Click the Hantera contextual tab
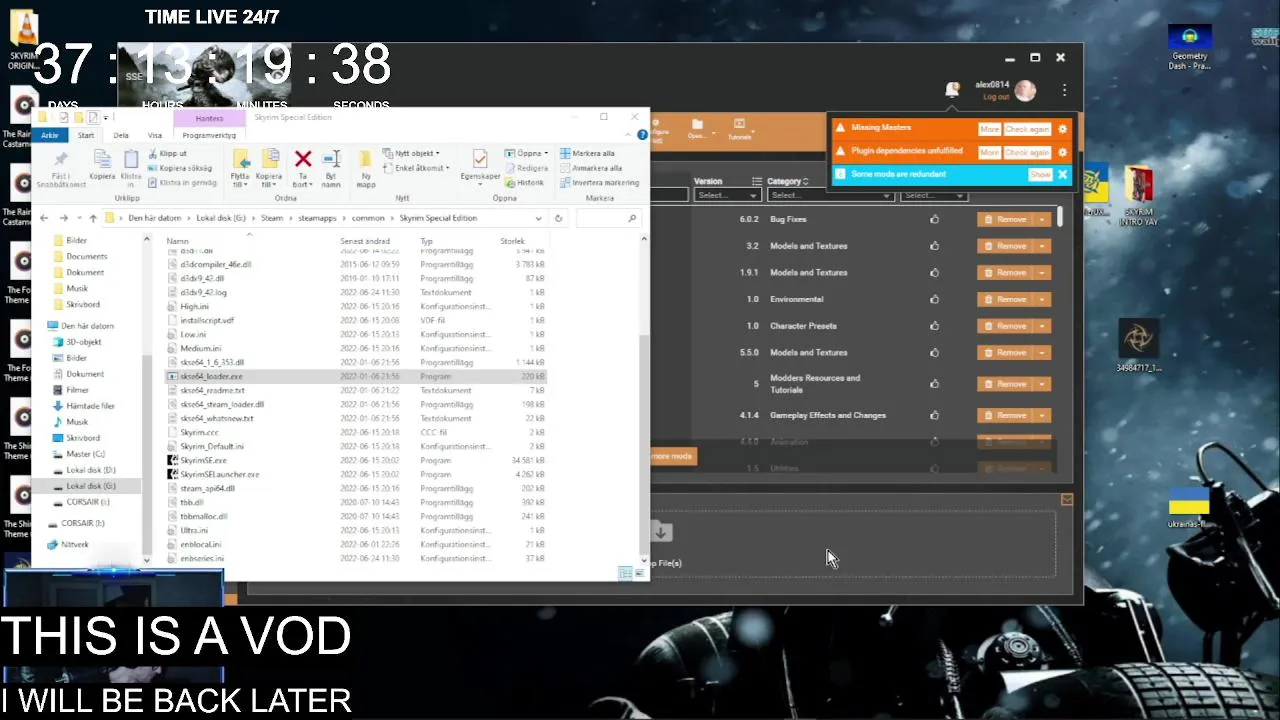This screenshot has height=720, width=1280. pos(209,118)
